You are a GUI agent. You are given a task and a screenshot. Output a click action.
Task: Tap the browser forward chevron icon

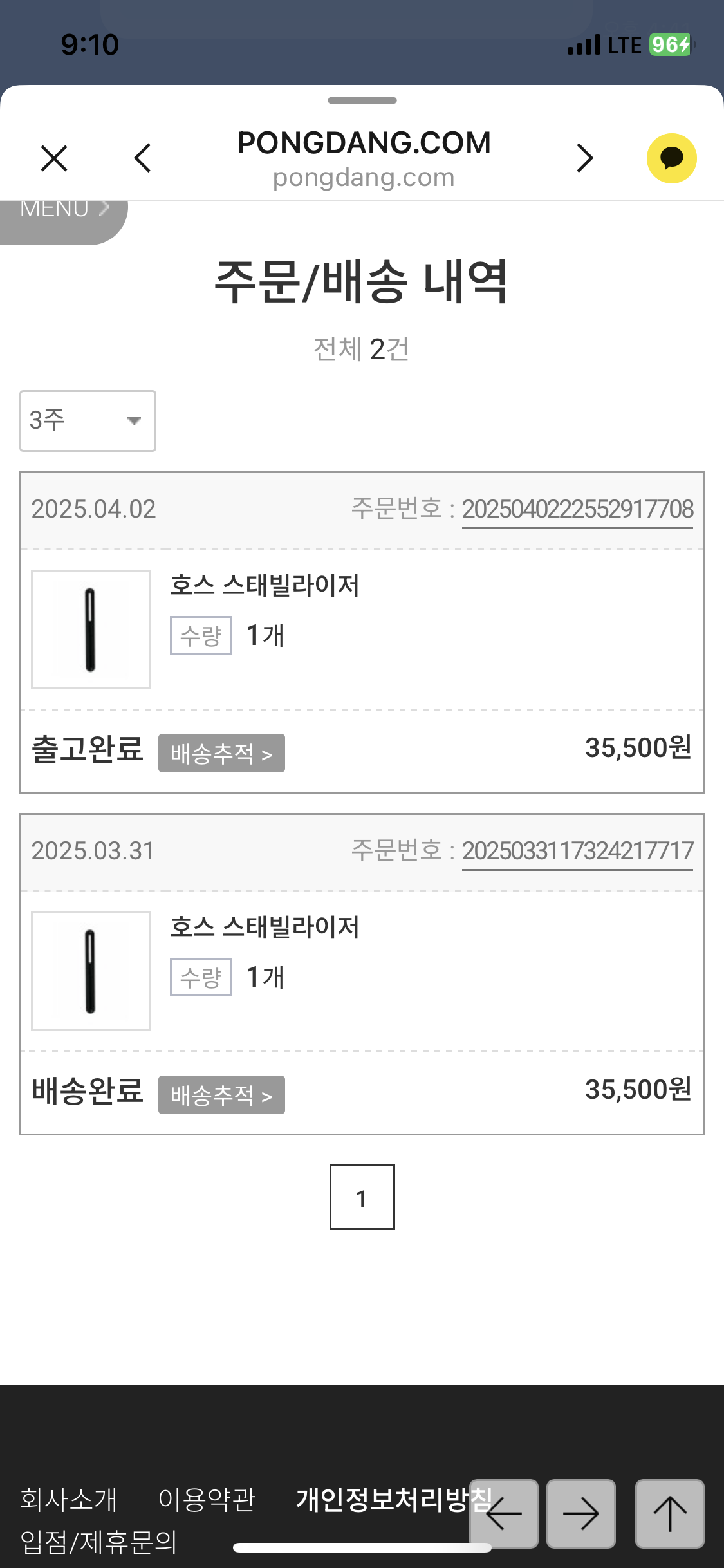coord(584,158)
